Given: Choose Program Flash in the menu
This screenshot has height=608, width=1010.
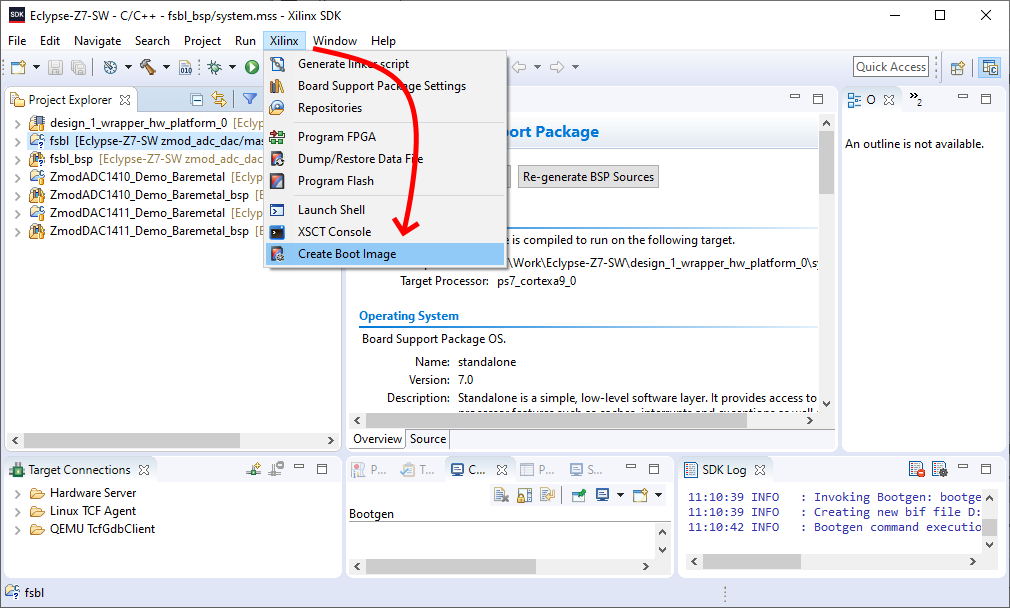Looking at the screenshot, I should point(385,181).
